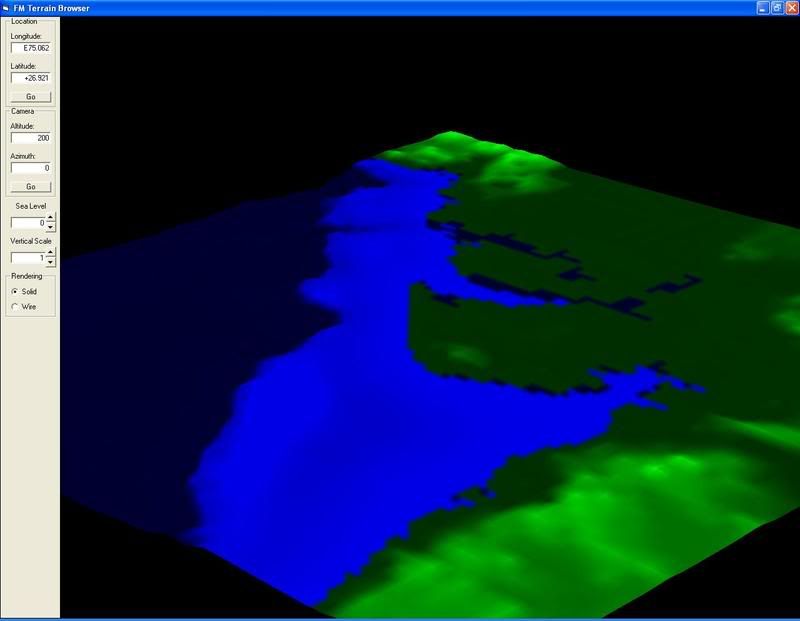
Task: Select the Azimuth input field
Action: tap(30, 168)
